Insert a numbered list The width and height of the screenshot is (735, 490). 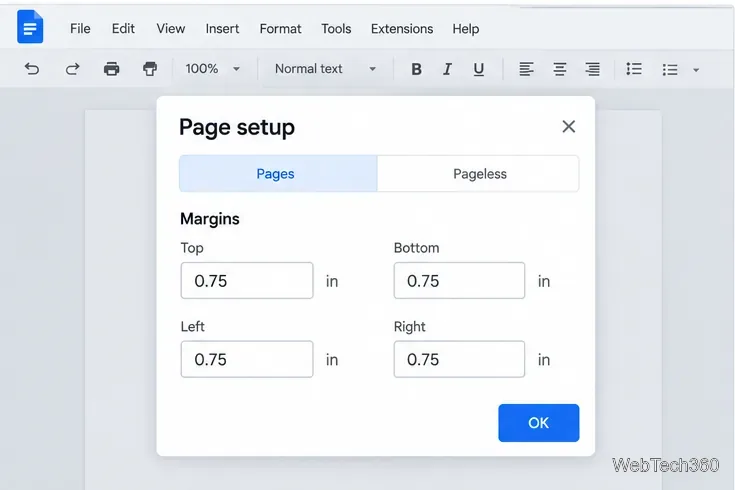[x=634, y=69]
